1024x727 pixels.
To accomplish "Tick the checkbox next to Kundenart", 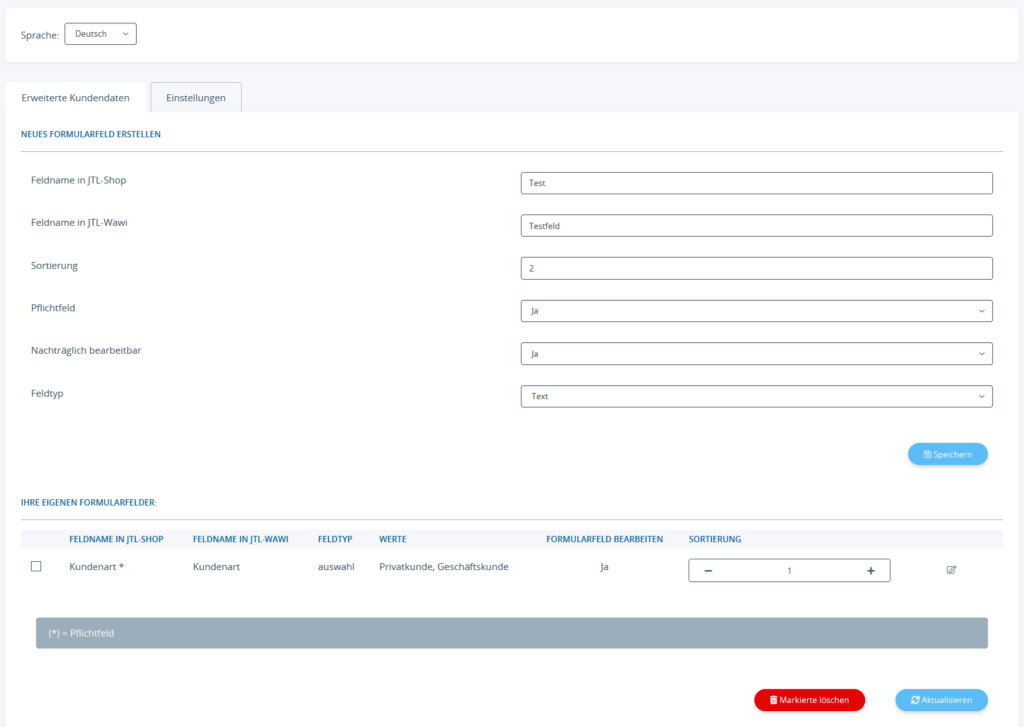I will [x=36, y=566].
